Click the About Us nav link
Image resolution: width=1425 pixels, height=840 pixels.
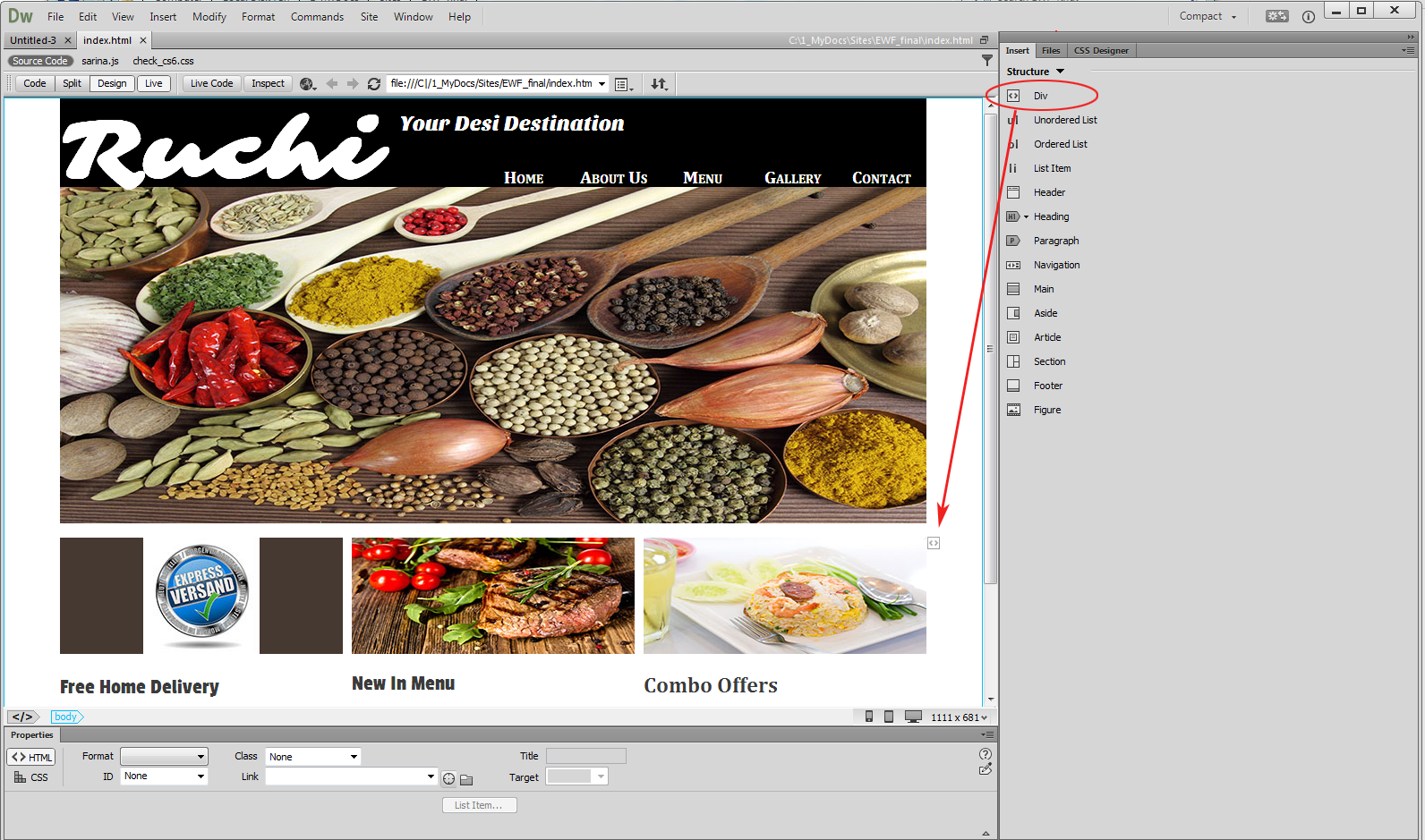pyautogui.click(x=613, y=178)
